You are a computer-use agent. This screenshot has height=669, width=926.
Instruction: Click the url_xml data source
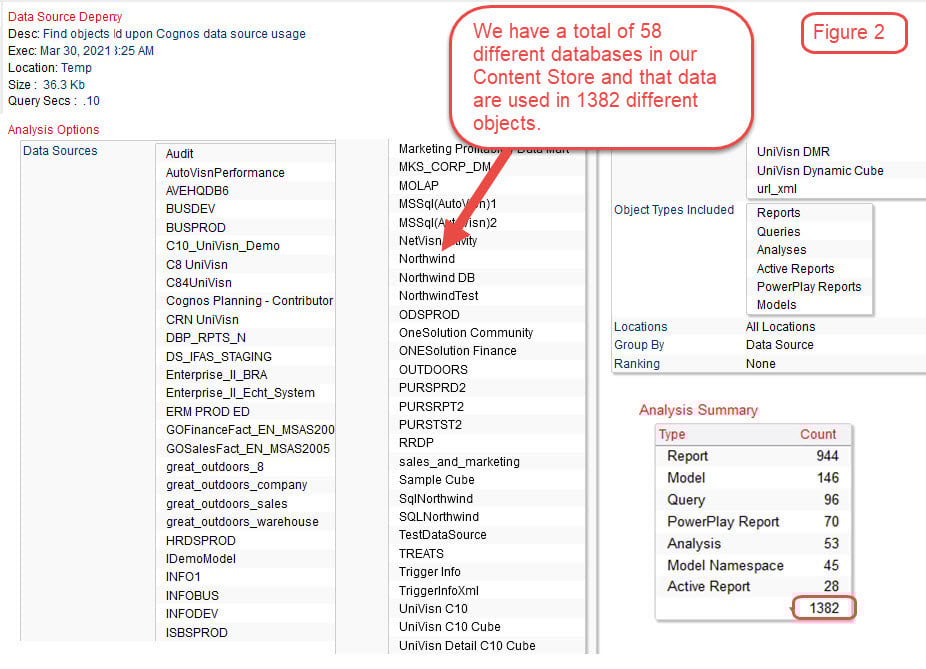click(777, 189)
